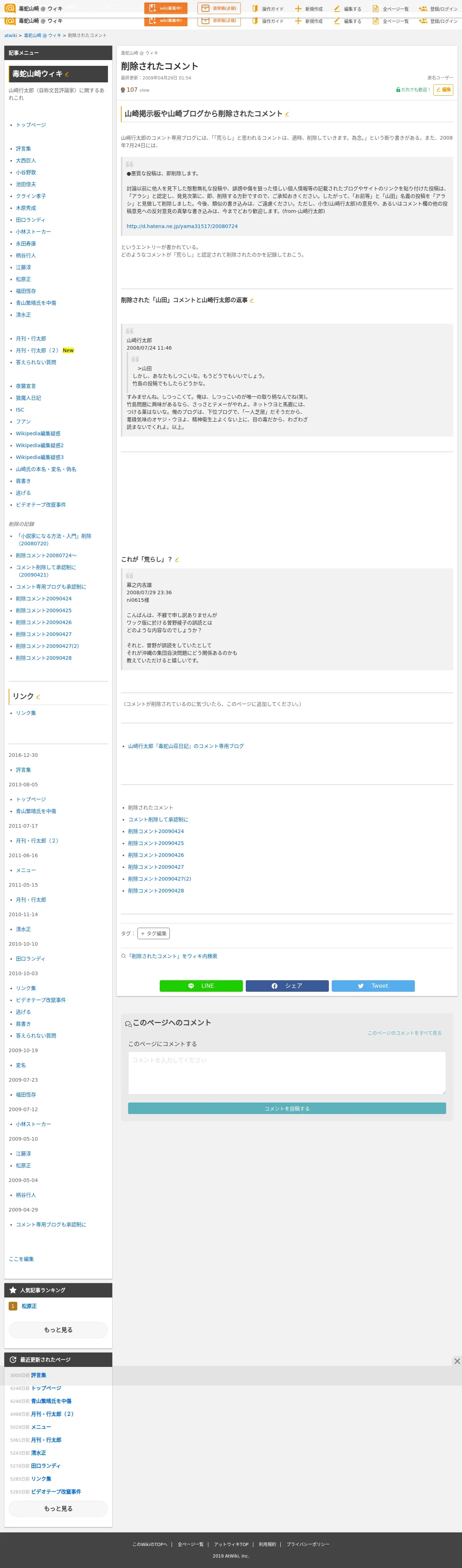Click pencil icon after 削除された「山田」コメントと山崎行太郎の返事
The image size is (462, 1568).
252,300
